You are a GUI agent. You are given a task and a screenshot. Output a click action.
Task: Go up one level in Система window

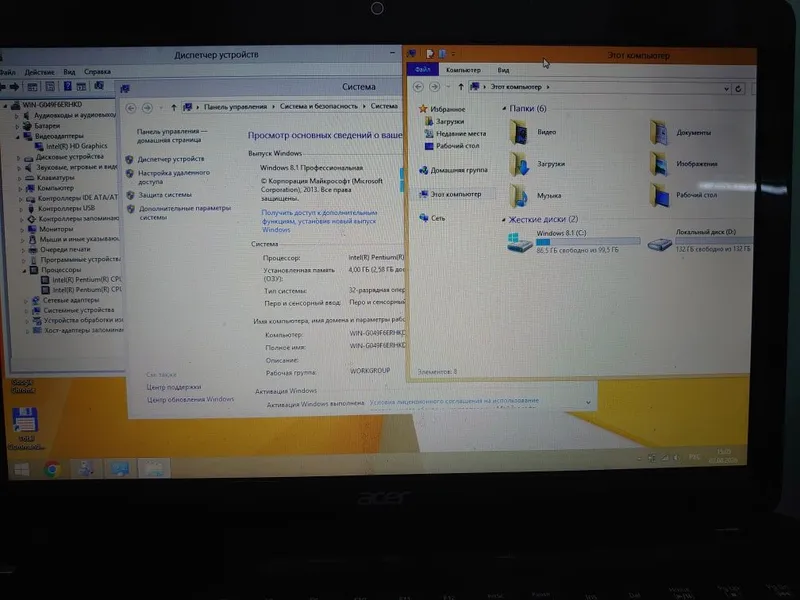173,107
